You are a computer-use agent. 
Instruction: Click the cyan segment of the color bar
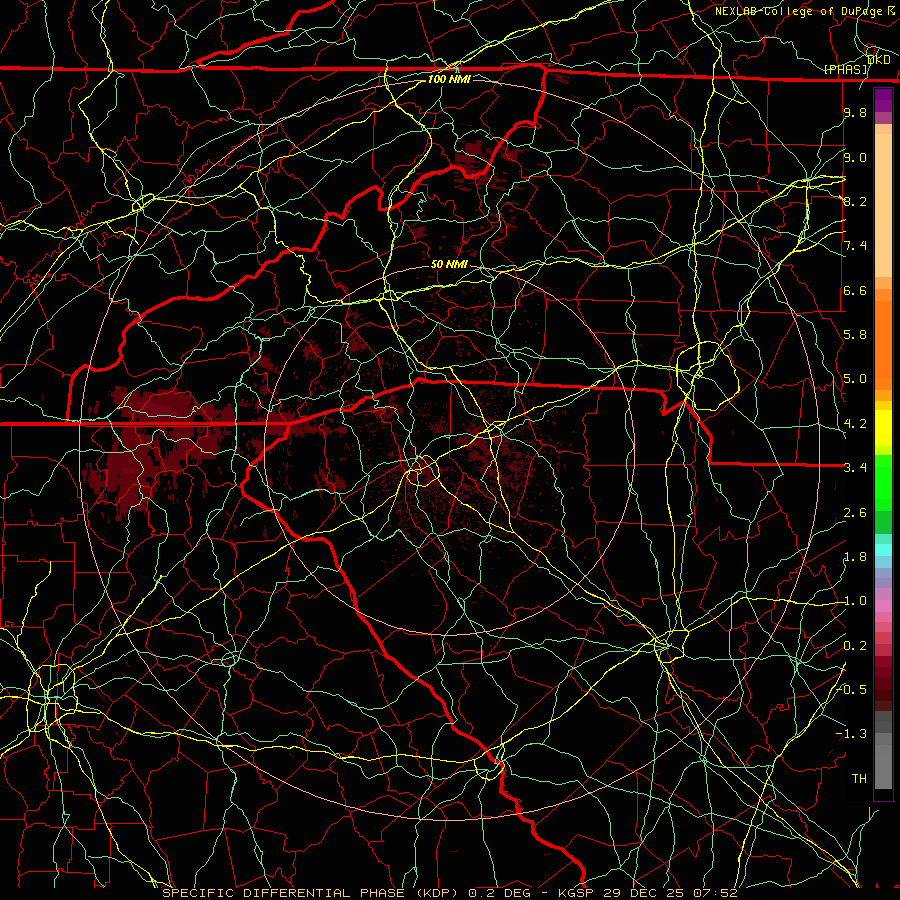pos(883,550)
